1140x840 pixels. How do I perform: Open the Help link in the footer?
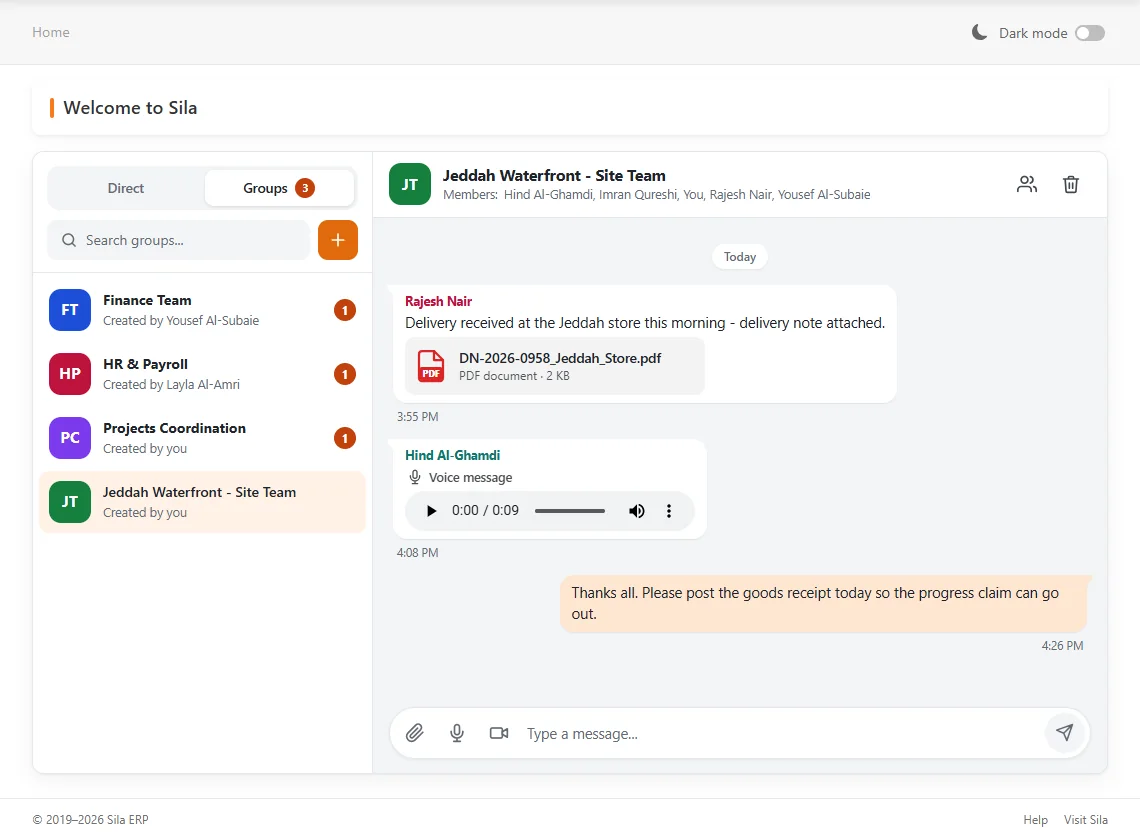pos(1035,820)
